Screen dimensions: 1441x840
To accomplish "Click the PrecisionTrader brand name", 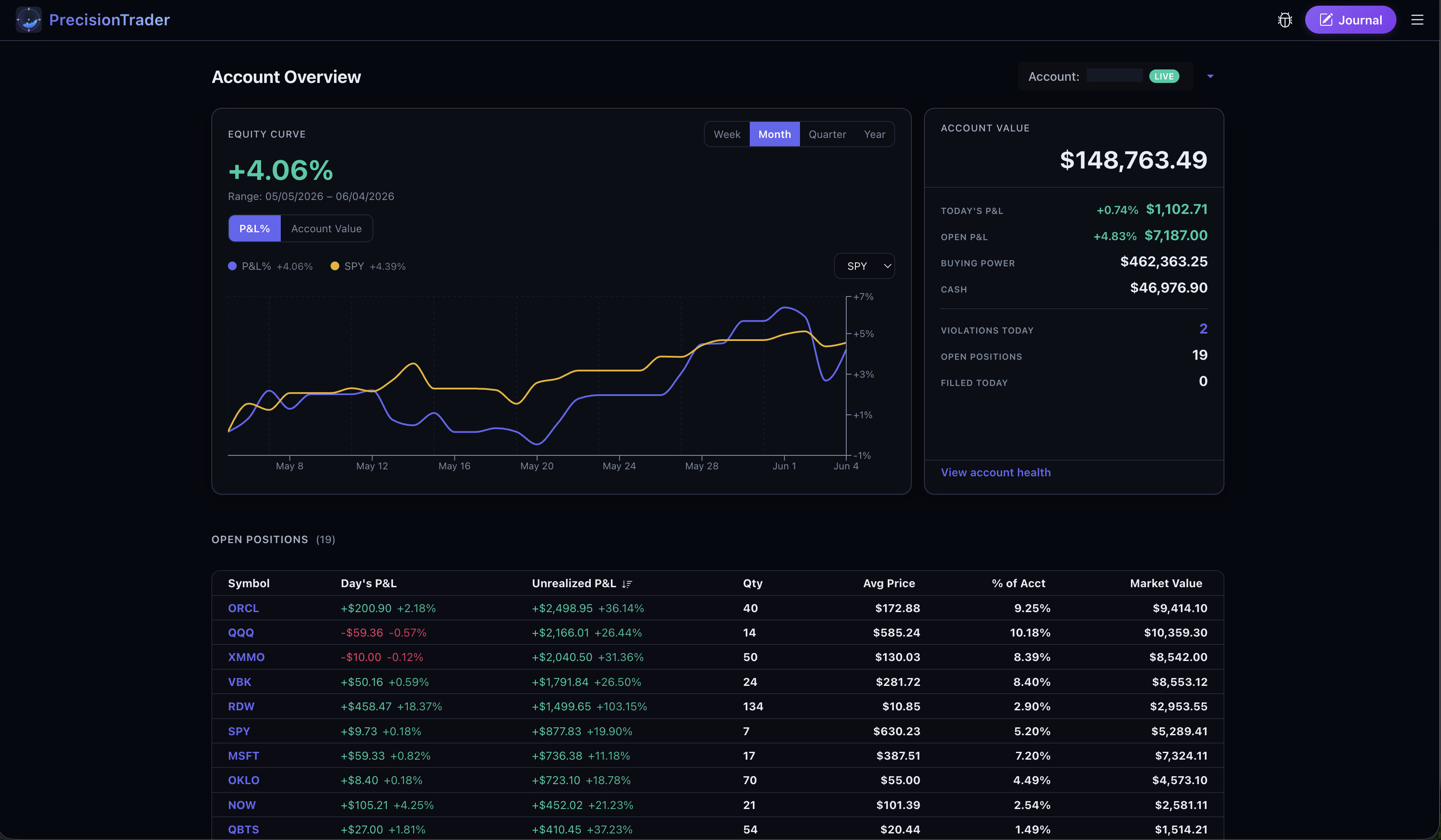I will point(109,20).
